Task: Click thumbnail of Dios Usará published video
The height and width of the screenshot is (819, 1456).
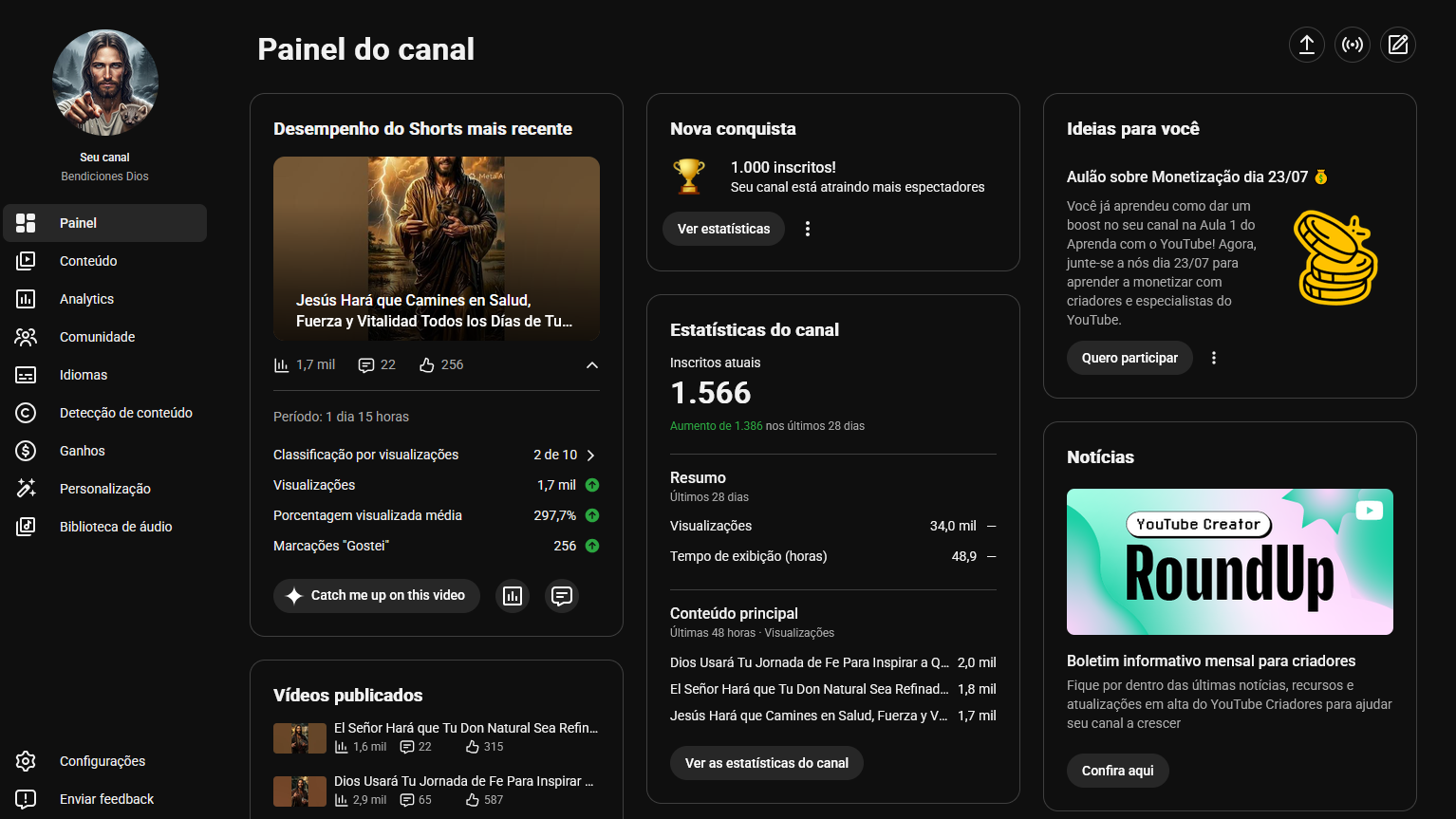Action: coord(300,791)
